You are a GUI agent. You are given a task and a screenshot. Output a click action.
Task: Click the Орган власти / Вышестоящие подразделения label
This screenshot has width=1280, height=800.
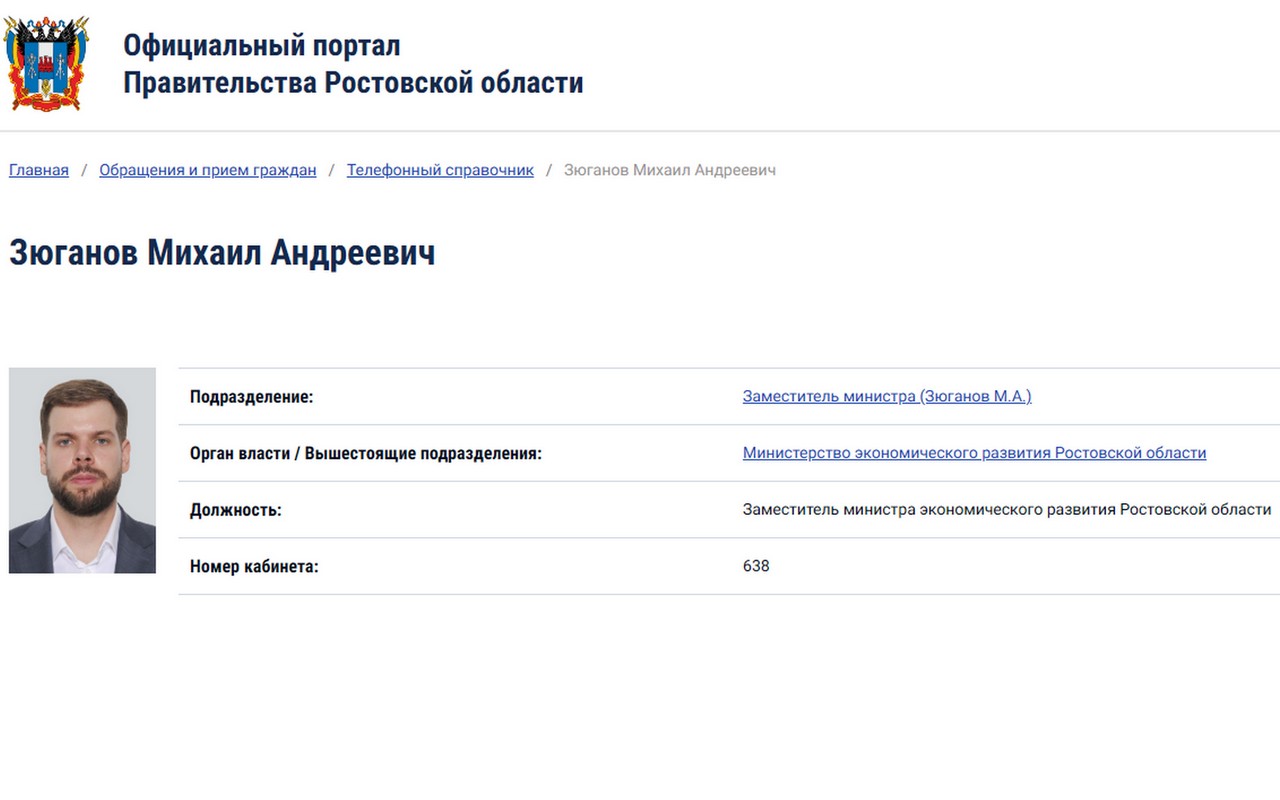366,454
